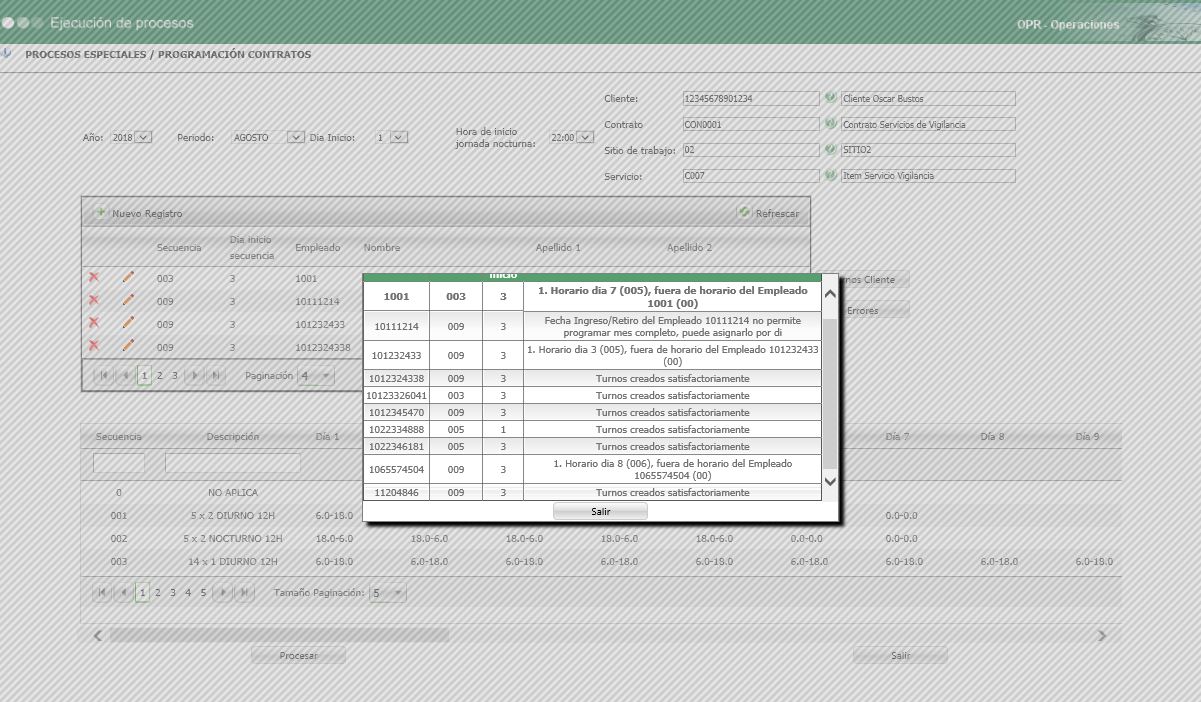Open lookup icon next to Cliente field

(x=831, y=98)
